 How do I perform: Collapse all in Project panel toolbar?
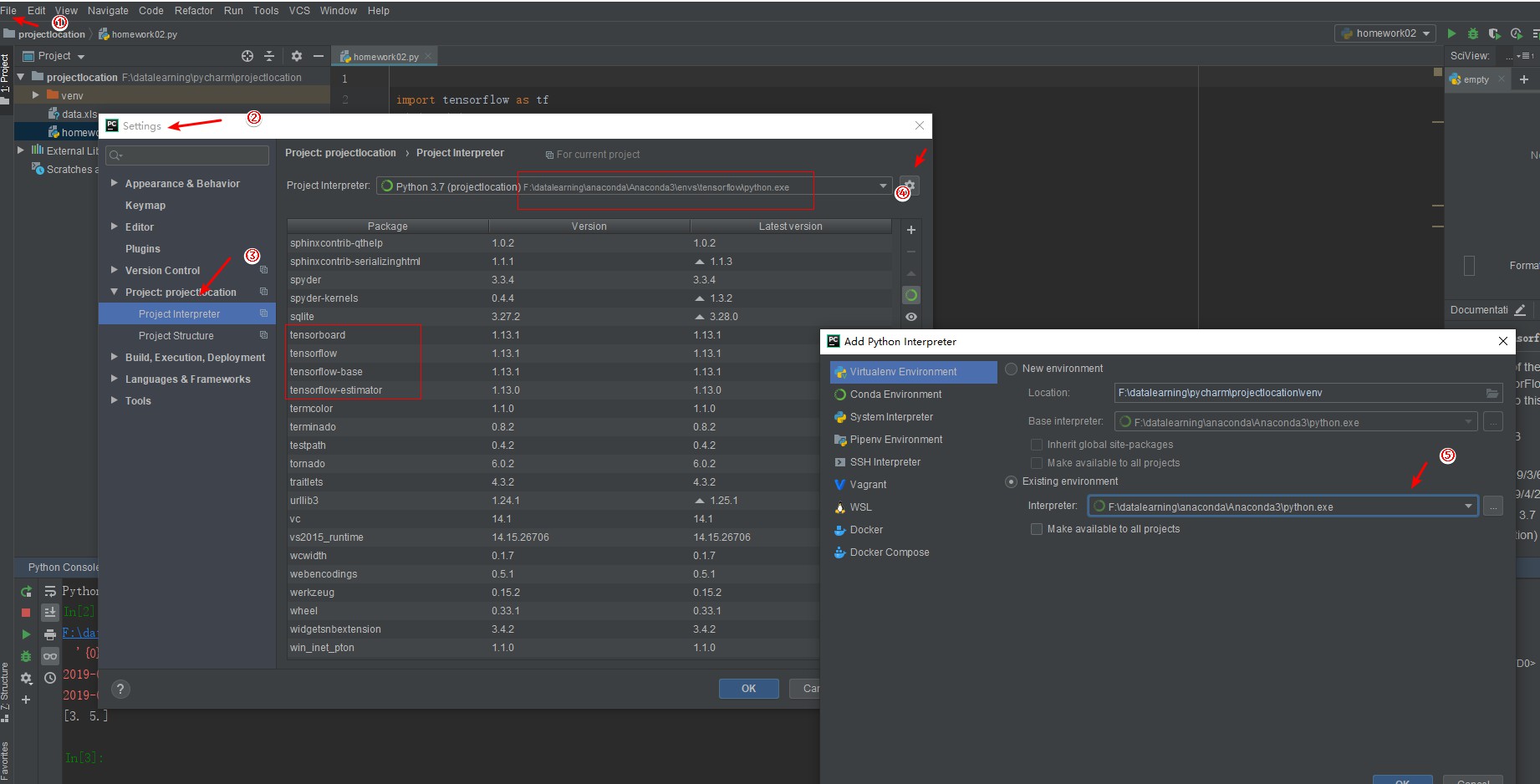[x=269, y=56]
